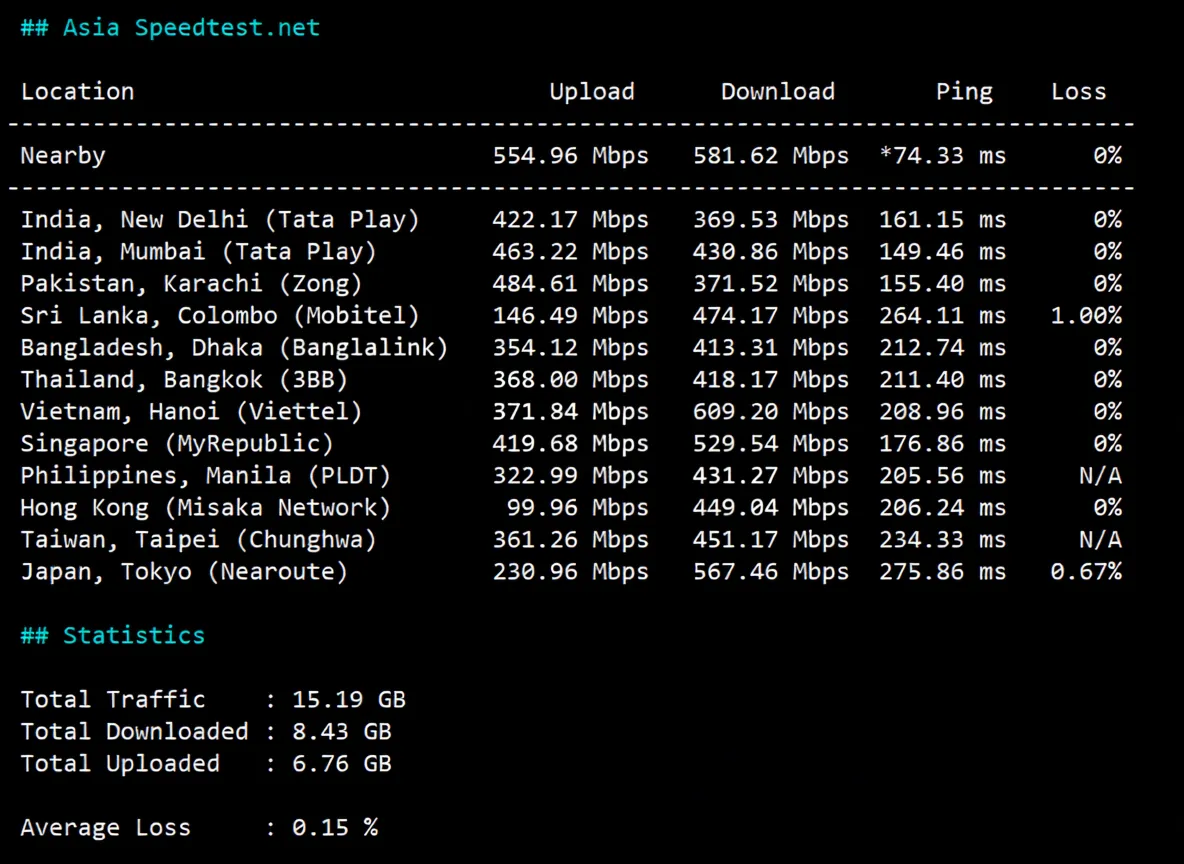Click 'India, New Delhi (Tata Play)' row
Viewport: 1184px width, 864px height.
[571, 220]
